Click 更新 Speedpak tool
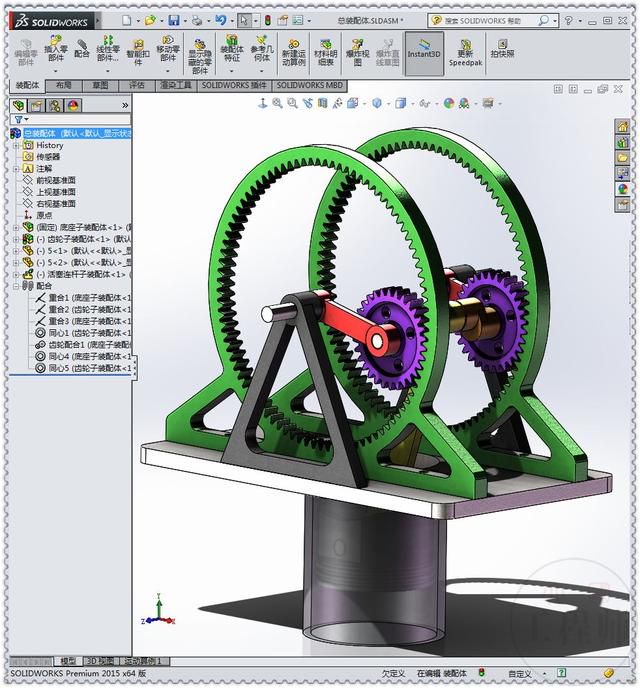 [x=465, y=52]
